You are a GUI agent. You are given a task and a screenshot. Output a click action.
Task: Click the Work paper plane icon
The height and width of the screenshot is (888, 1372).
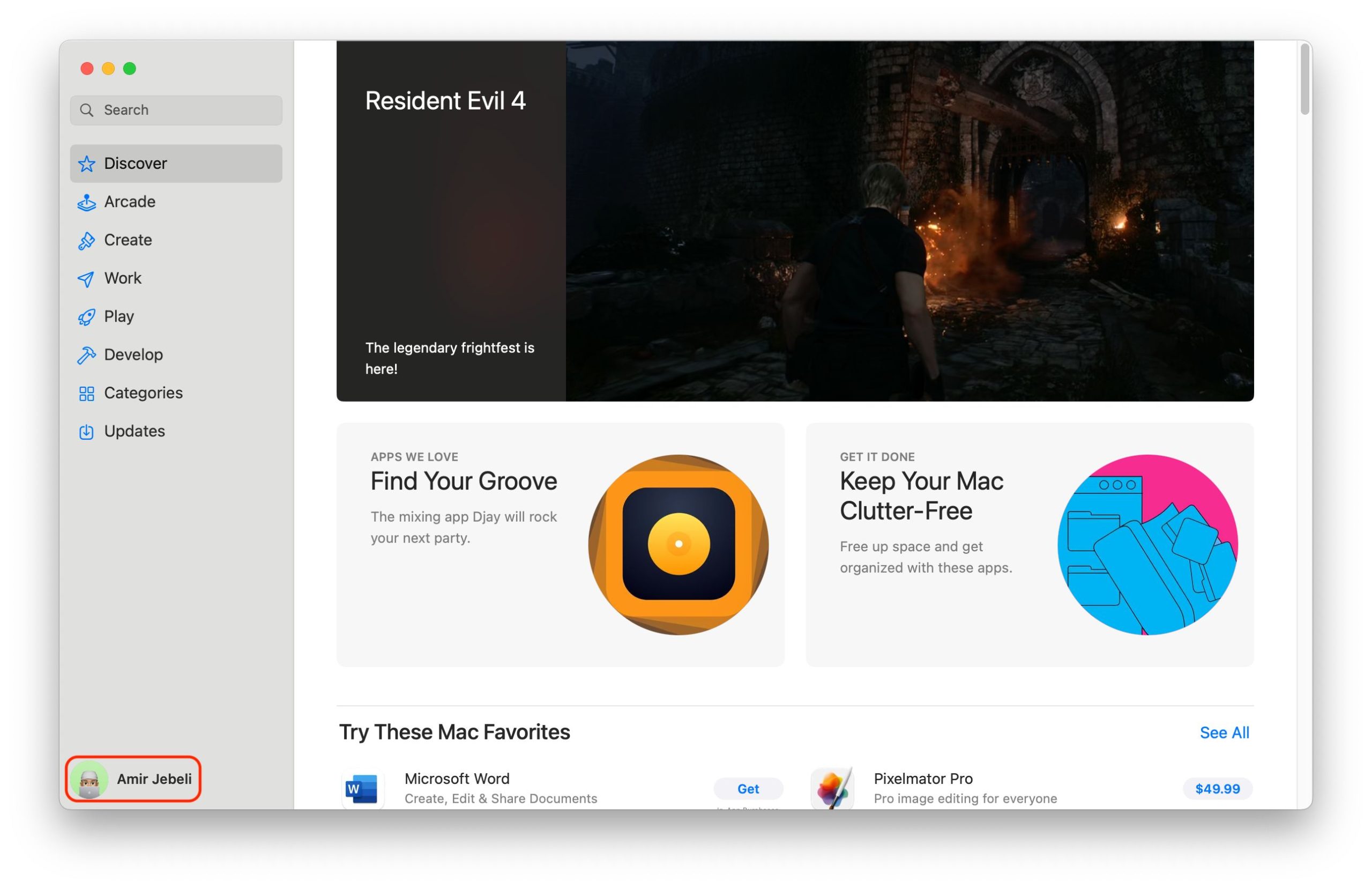tap(86, 278)
